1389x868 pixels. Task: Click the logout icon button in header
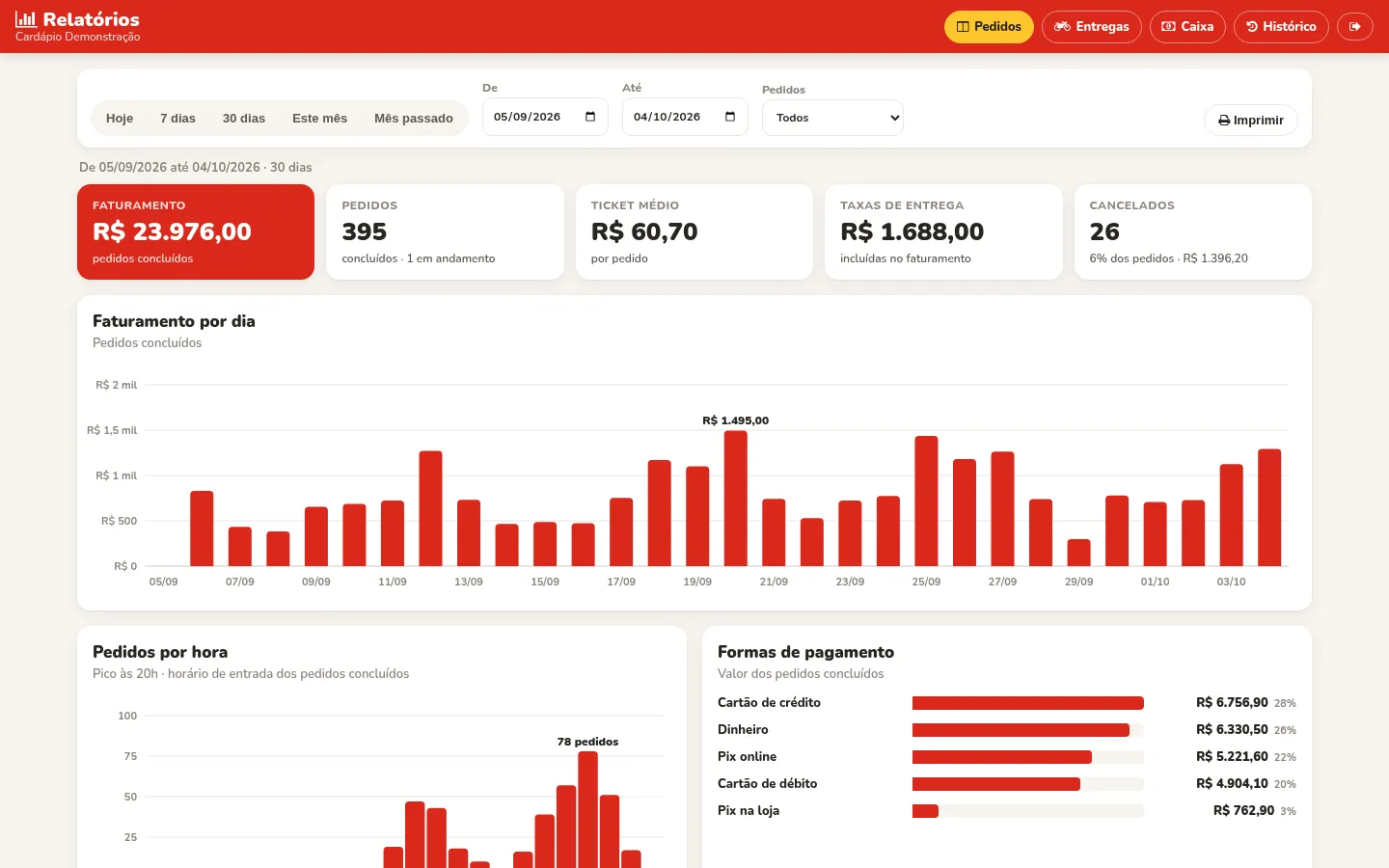(x=1354, y=27)
